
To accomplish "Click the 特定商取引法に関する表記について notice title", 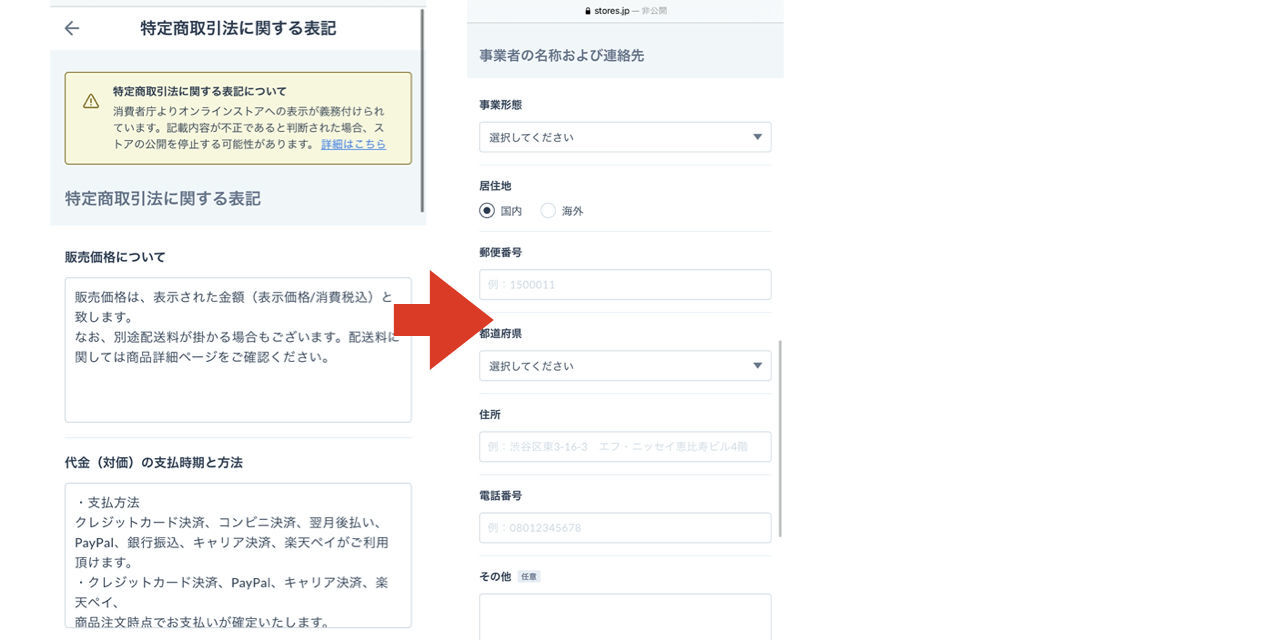I will [200, 91].
